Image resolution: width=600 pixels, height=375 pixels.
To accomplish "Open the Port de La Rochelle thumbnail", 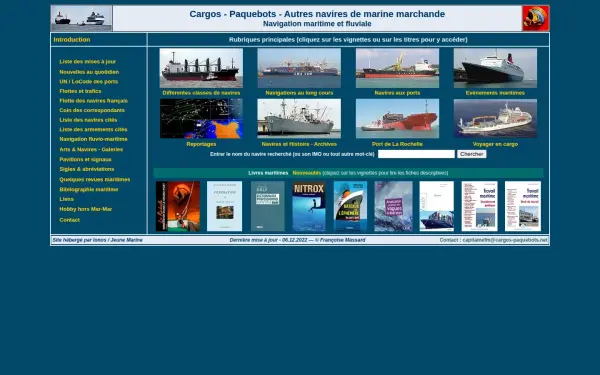I will [397, 119].
